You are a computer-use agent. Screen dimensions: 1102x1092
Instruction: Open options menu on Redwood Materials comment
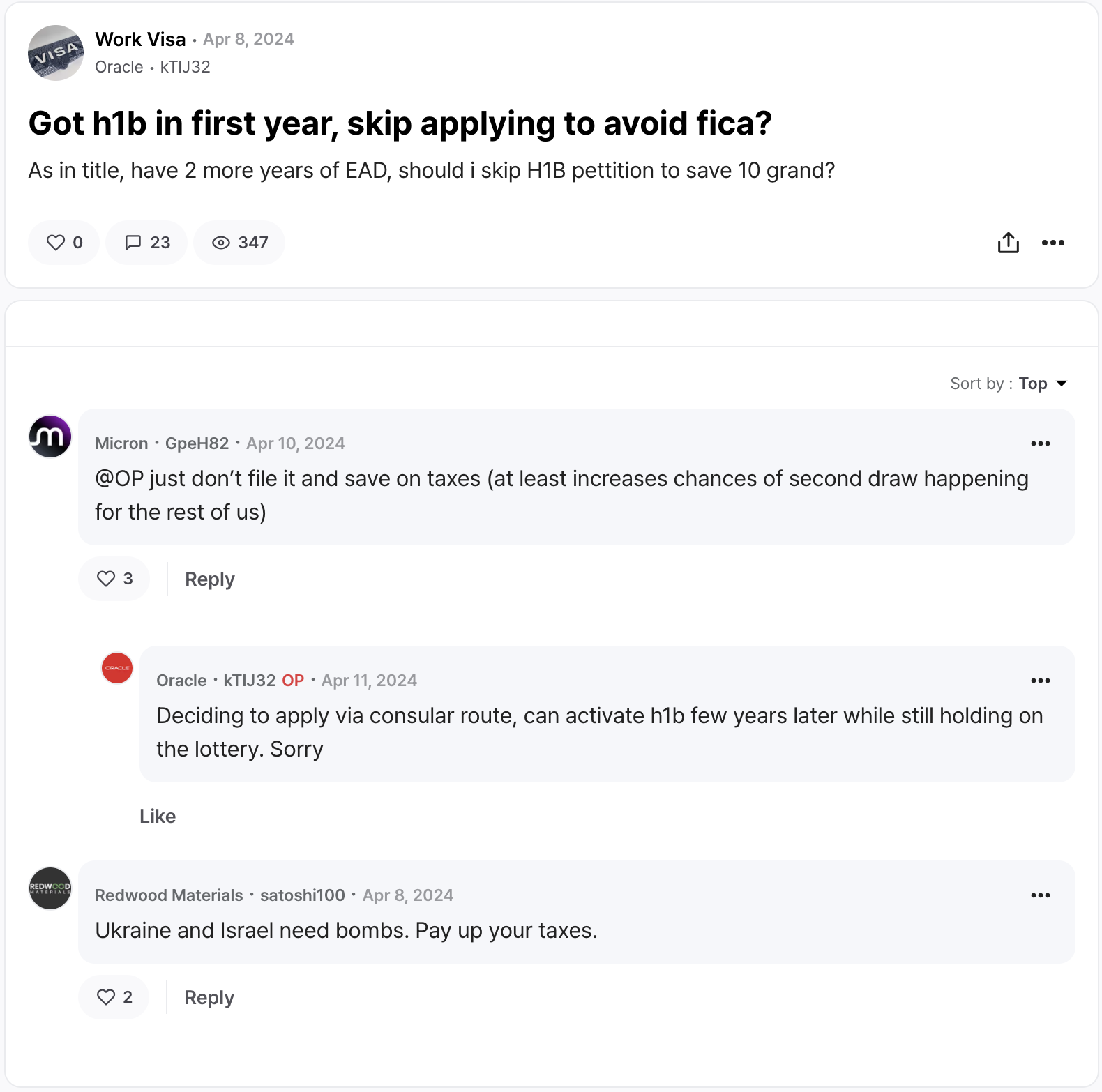pyautogui.click(x=1040, y=895)
